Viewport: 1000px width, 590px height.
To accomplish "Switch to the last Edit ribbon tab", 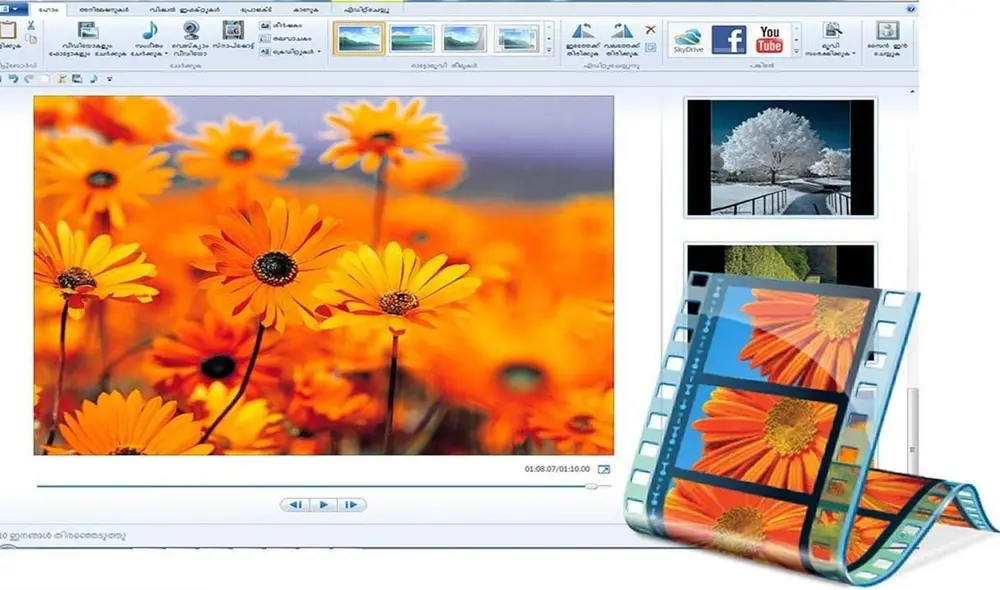I will click(x=365, y=7).
